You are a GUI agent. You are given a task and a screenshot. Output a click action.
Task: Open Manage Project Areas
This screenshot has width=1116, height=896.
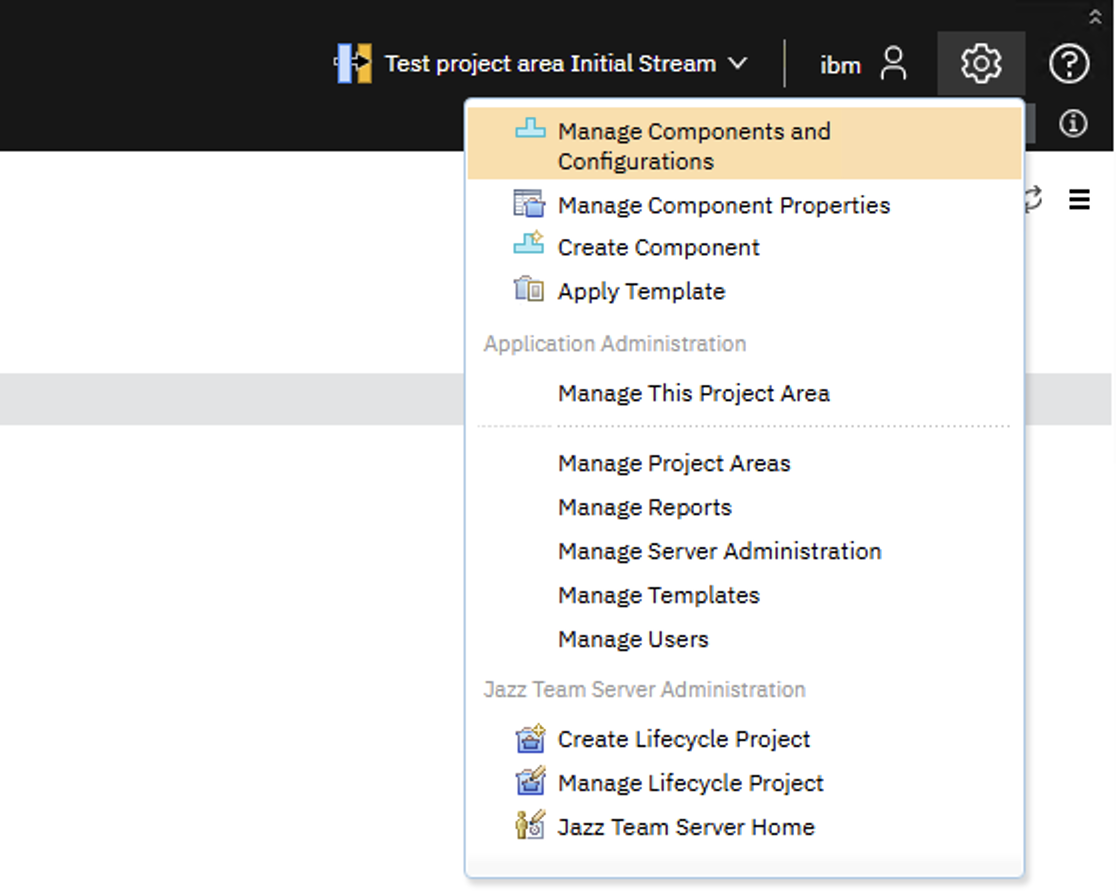click(x=674, y=463)
